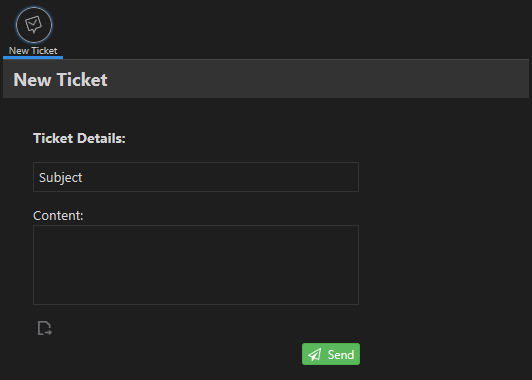Click the Send button text
The width and height of the screenshot is (532, 380).
pyautogui.click(x=341, y=355)
